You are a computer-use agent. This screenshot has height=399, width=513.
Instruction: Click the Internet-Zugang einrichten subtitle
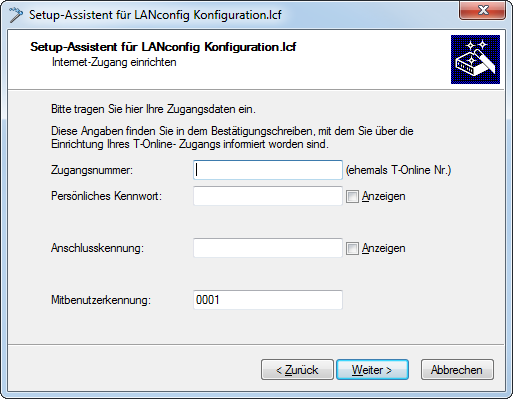[x=114, y=62]
